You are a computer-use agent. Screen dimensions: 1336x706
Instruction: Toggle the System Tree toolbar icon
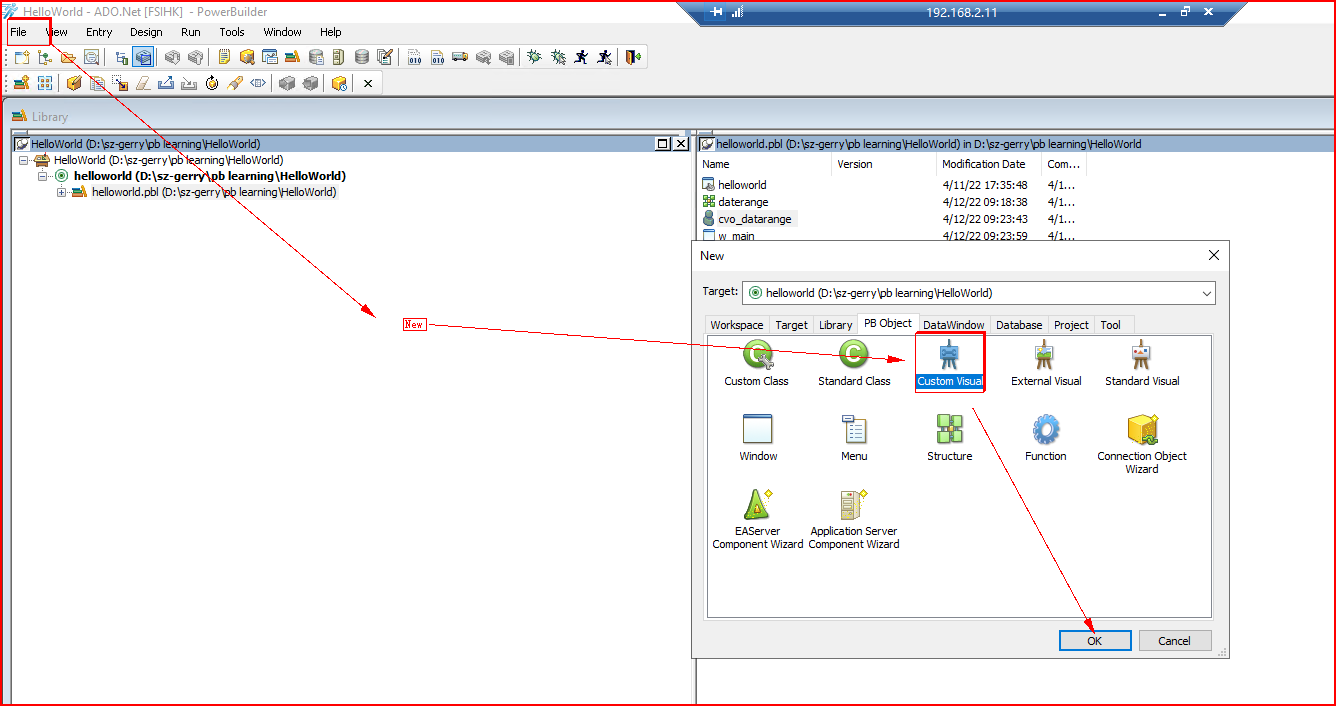122,57
